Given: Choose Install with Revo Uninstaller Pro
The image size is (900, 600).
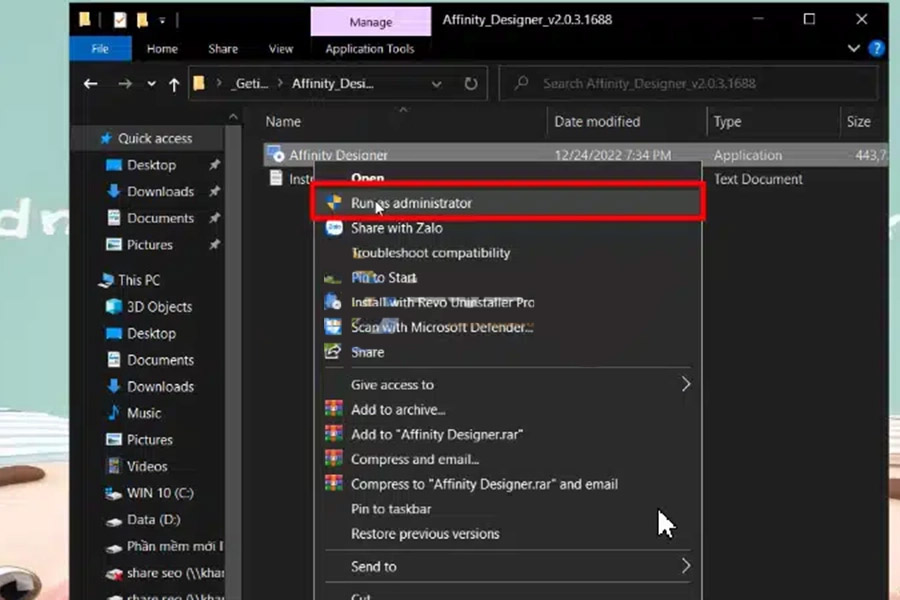Looking at the screenshot, I should [x=443, y=302].
